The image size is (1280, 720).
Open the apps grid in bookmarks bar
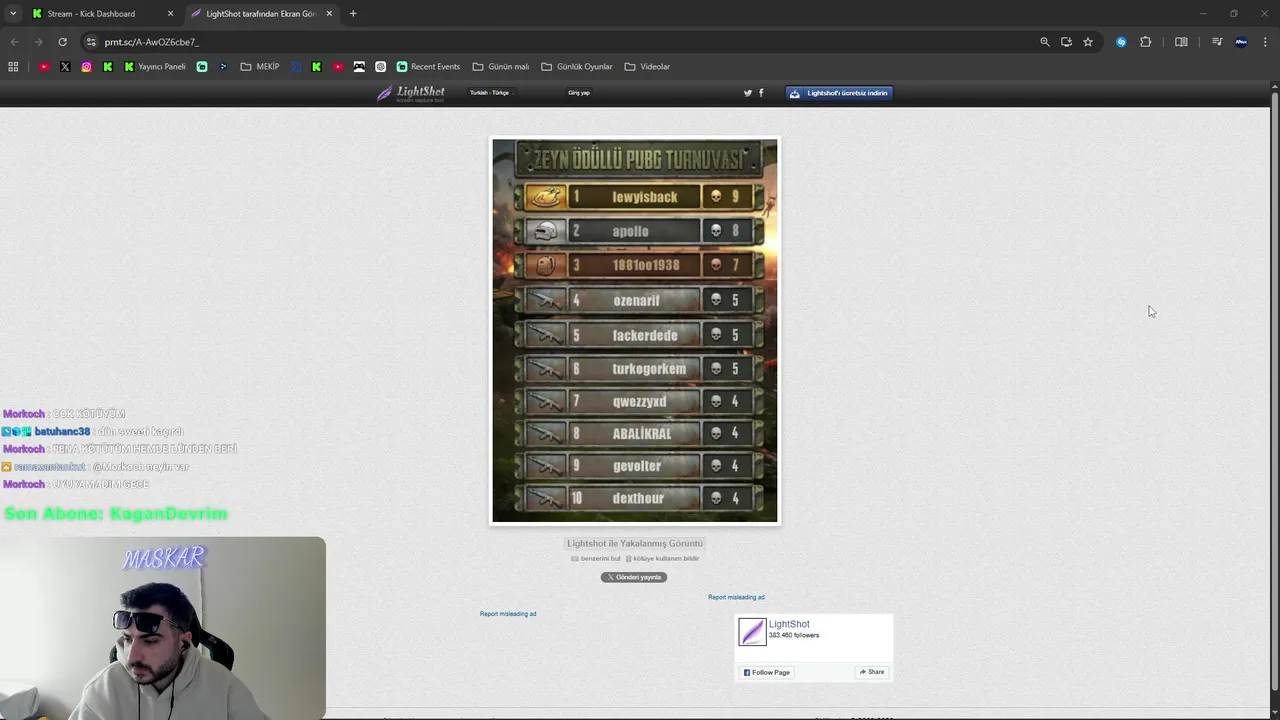[13, 67]
